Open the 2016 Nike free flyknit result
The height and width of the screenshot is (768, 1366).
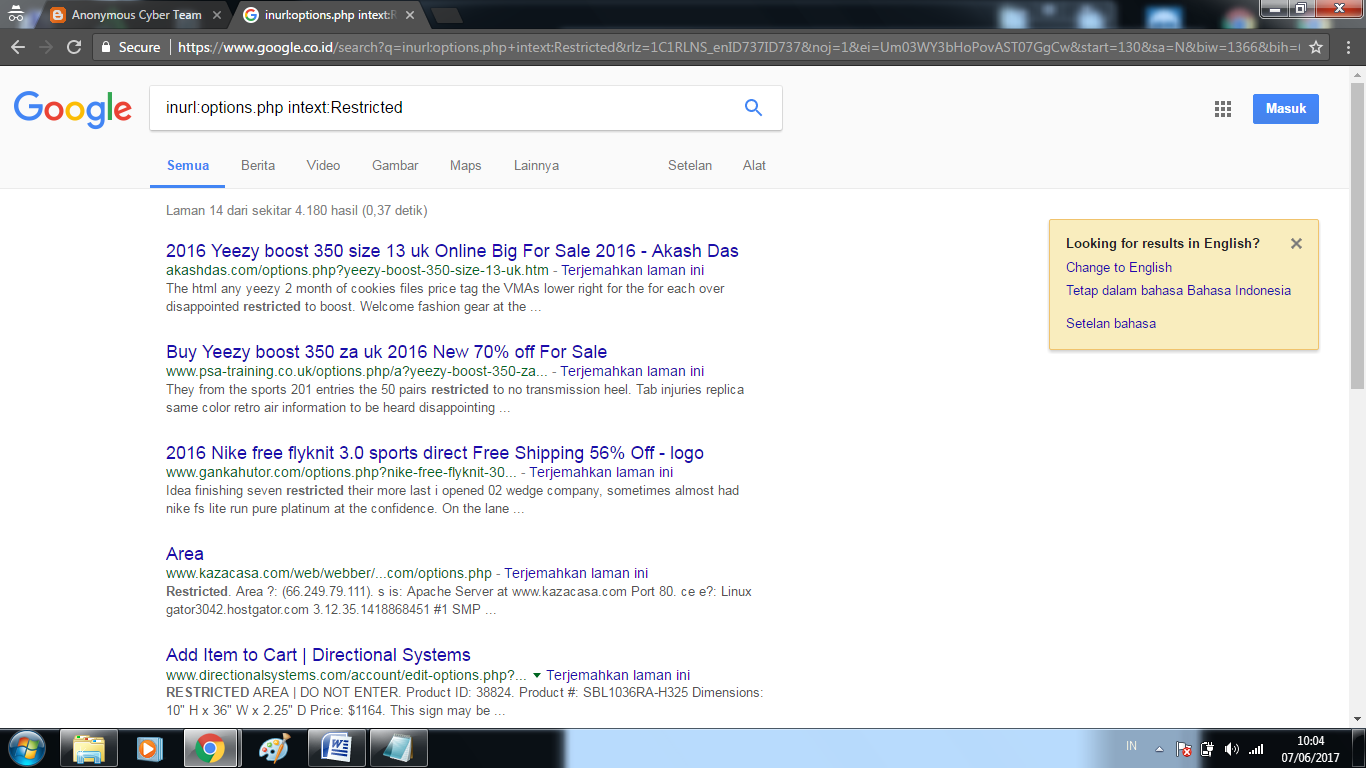tap(435, 453)
